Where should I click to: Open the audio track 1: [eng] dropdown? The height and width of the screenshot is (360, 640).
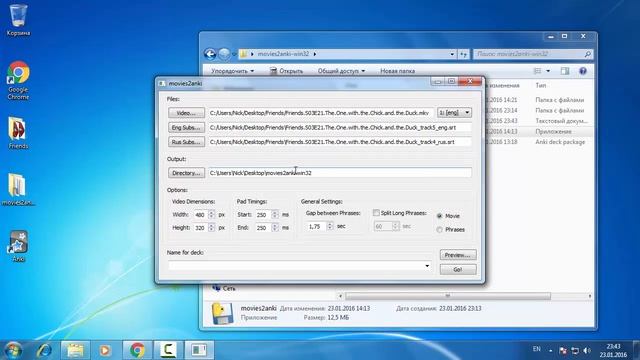(x=454, y=113)
